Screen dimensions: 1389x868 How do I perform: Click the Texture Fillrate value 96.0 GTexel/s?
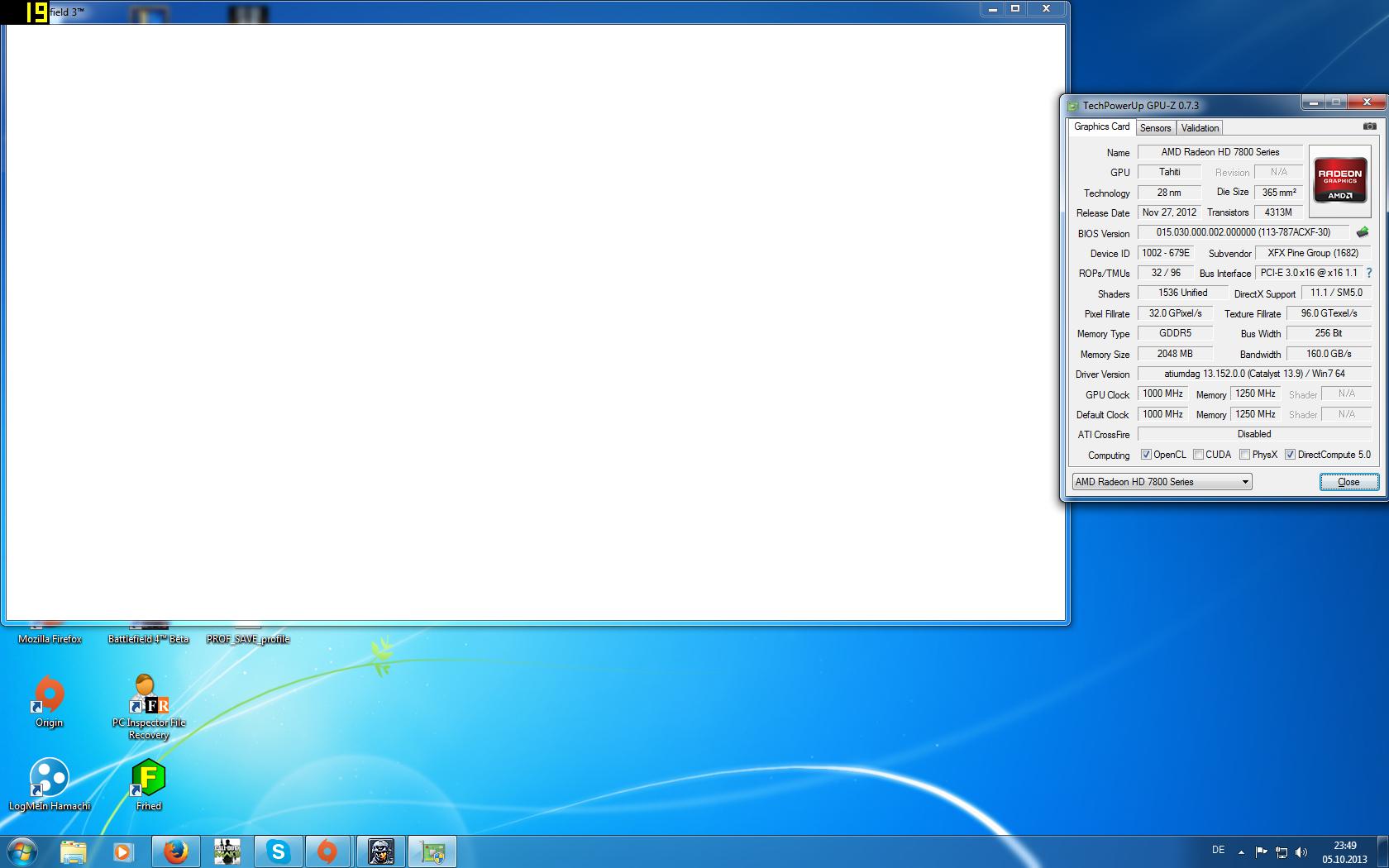tap(1329, 313)
